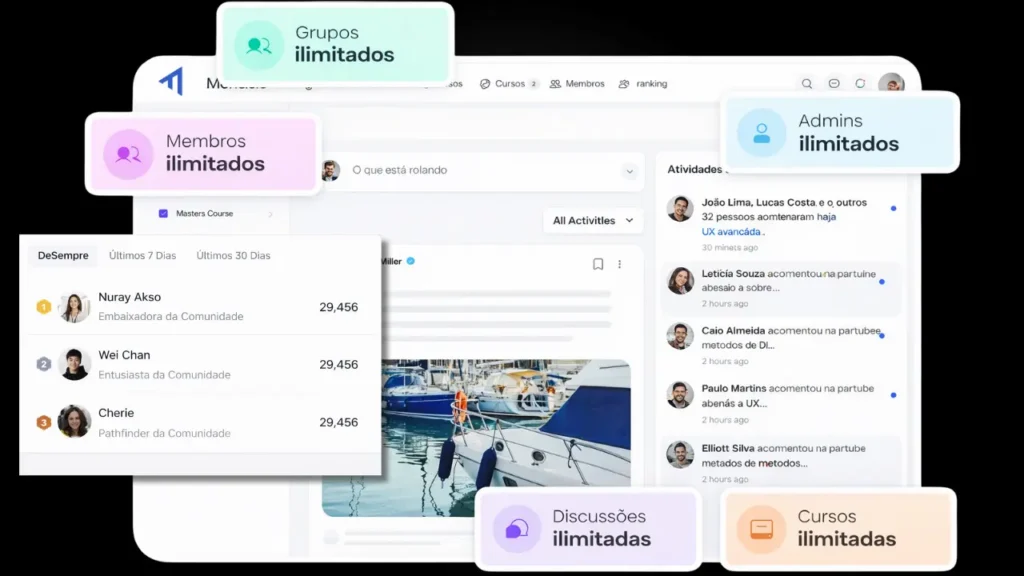Click the refresh icon beside profile avatar

(x=860, y=84)
